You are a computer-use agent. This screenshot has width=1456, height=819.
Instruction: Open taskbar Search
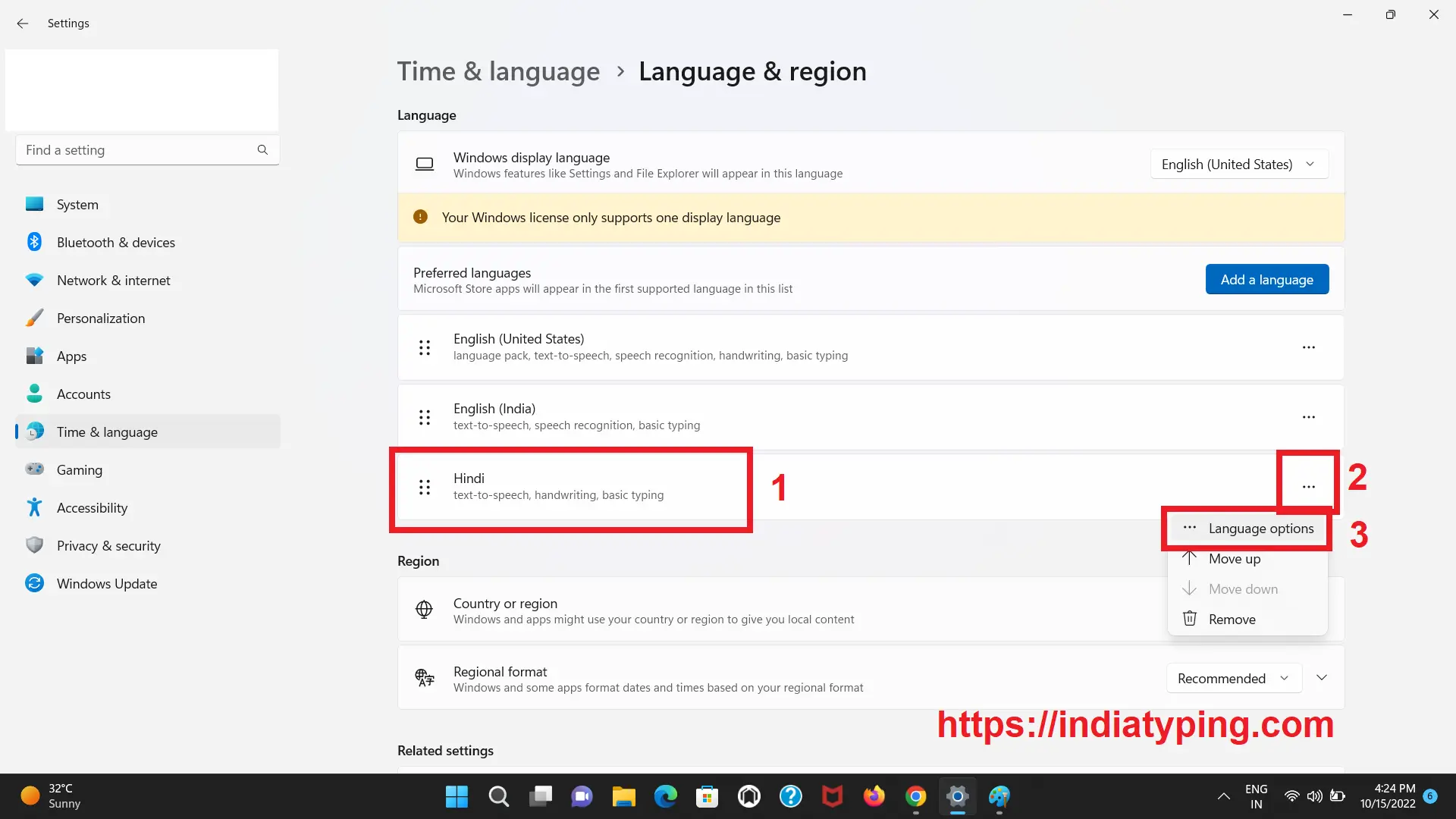pyautogui.click(x=498, y=796)
